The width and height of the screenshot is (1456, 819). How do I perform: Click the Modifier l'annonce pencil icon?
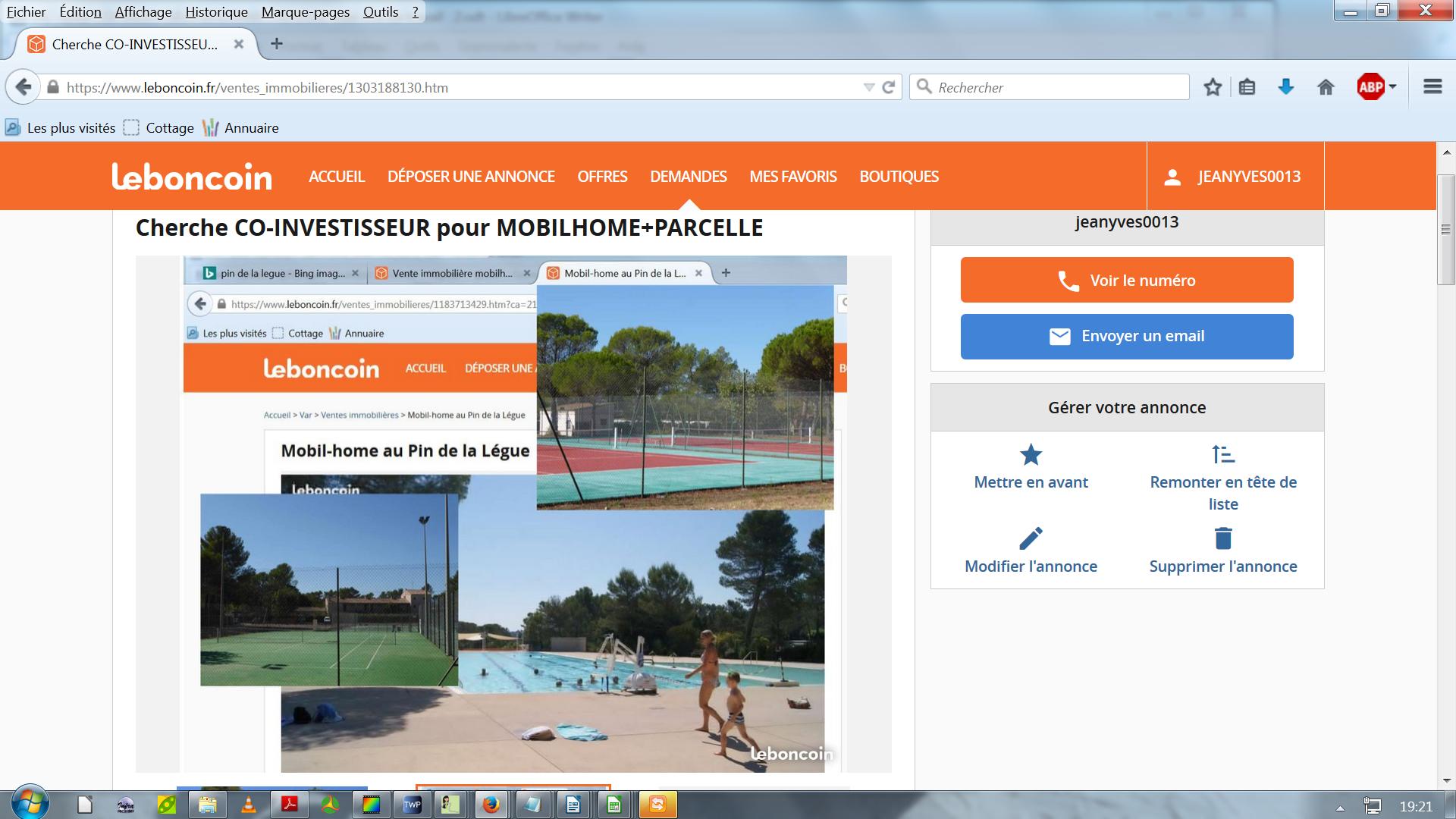click(x=1031, y=538)
